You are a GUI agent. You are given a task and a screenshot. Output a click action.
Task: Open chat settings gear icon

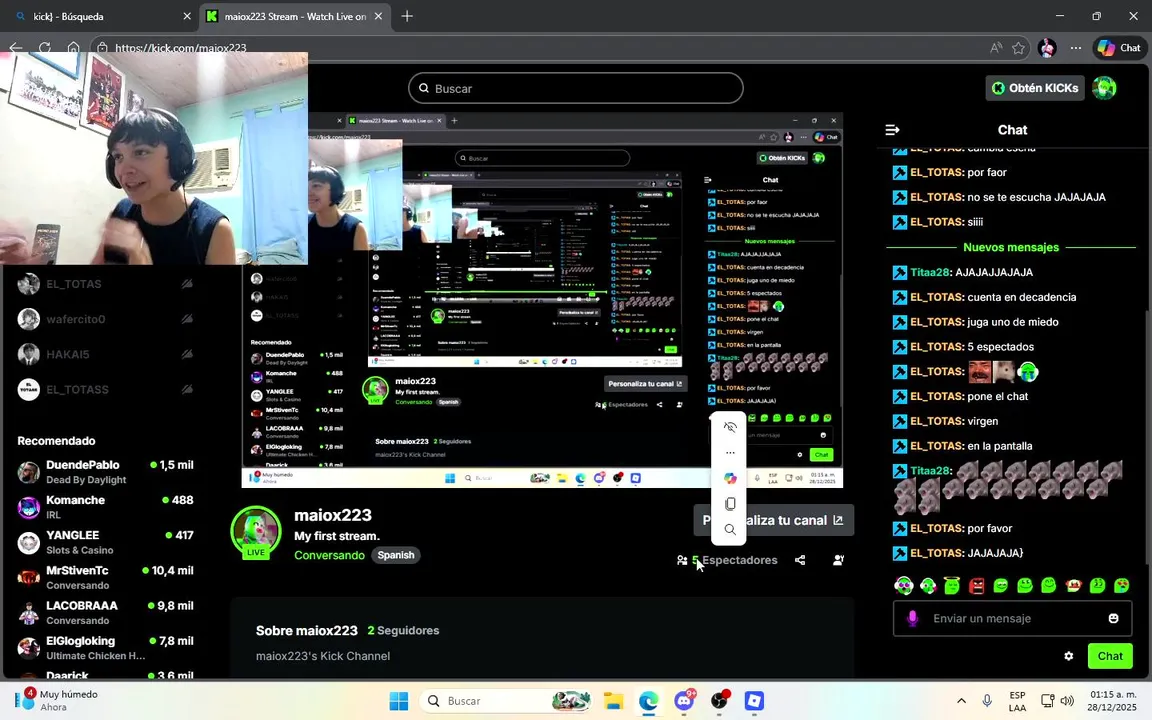1069,656
